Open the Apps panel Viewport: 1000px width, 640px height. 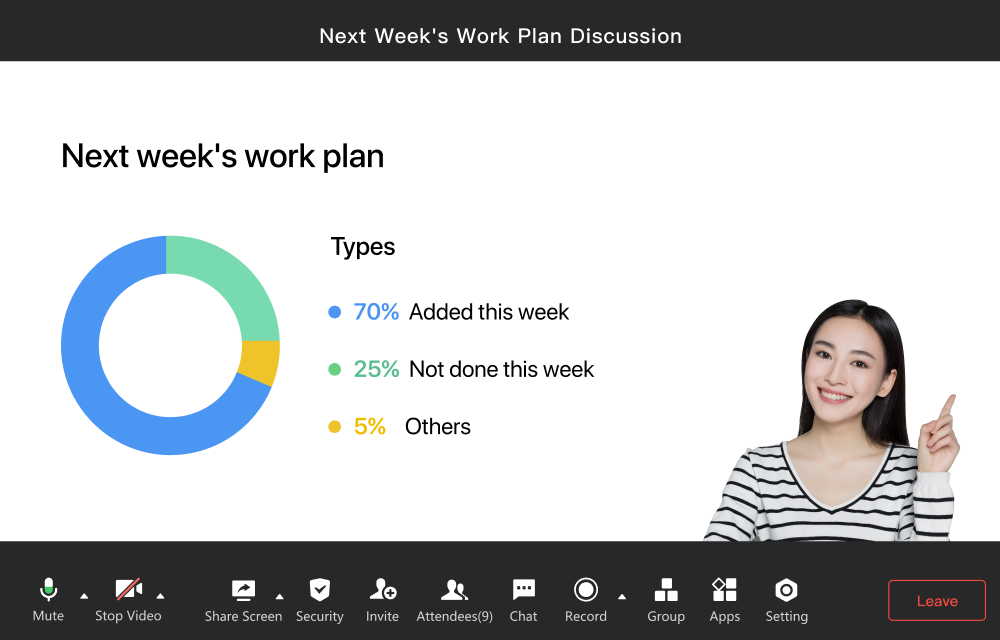pos(724,600)
